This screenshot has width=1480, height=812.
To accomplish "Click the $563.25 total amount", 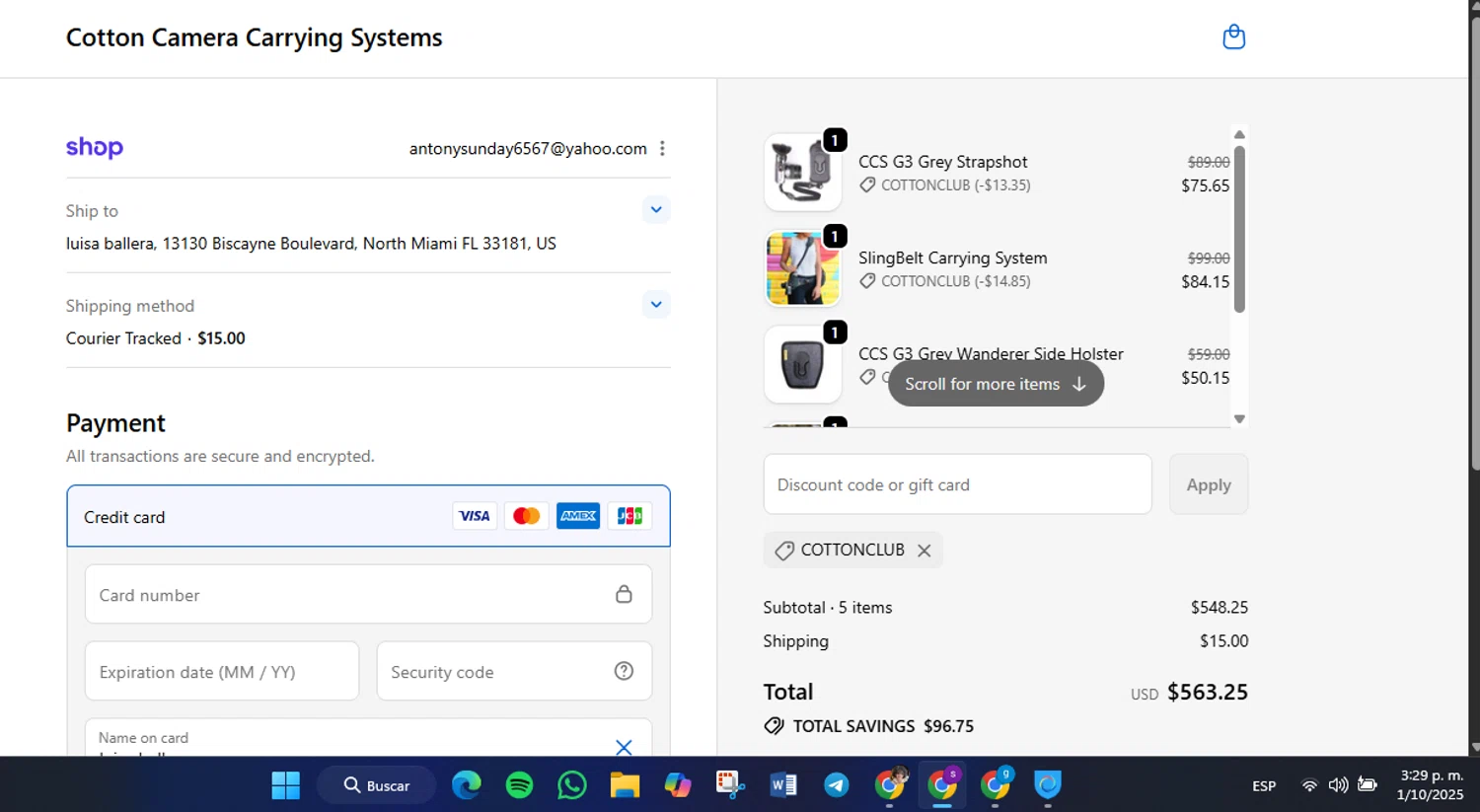I will 1207,692.
